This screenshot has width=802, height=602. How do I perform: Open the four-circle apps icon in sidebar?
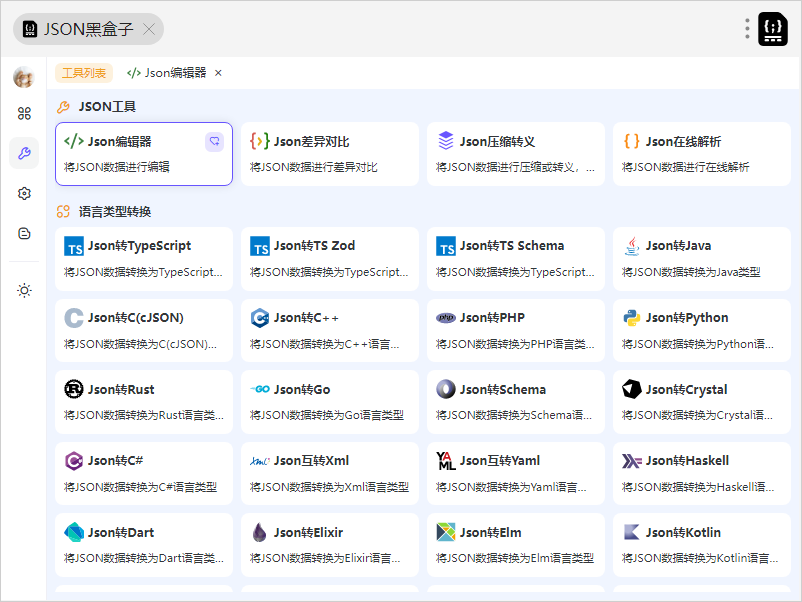[24, 113]
